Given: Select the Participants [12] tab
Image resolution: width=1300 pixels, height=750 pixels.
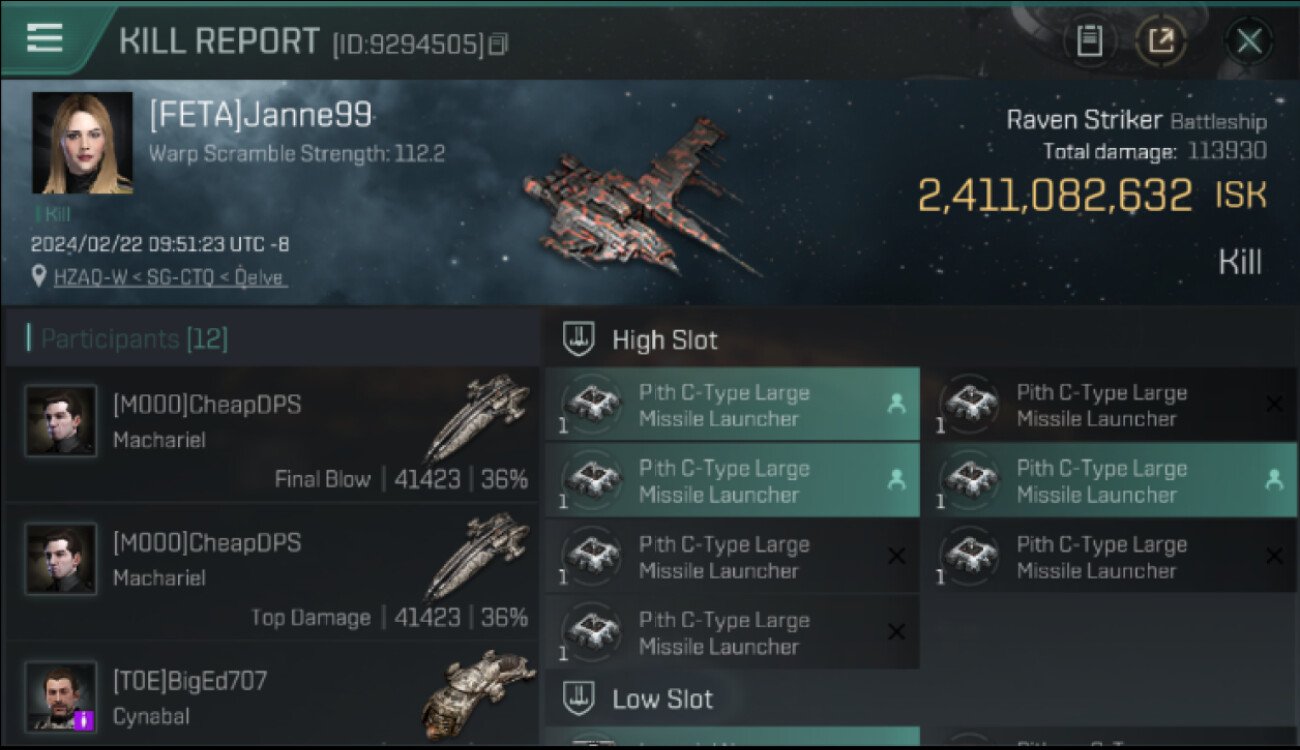Looking at the screenshot, I should 128,338.
